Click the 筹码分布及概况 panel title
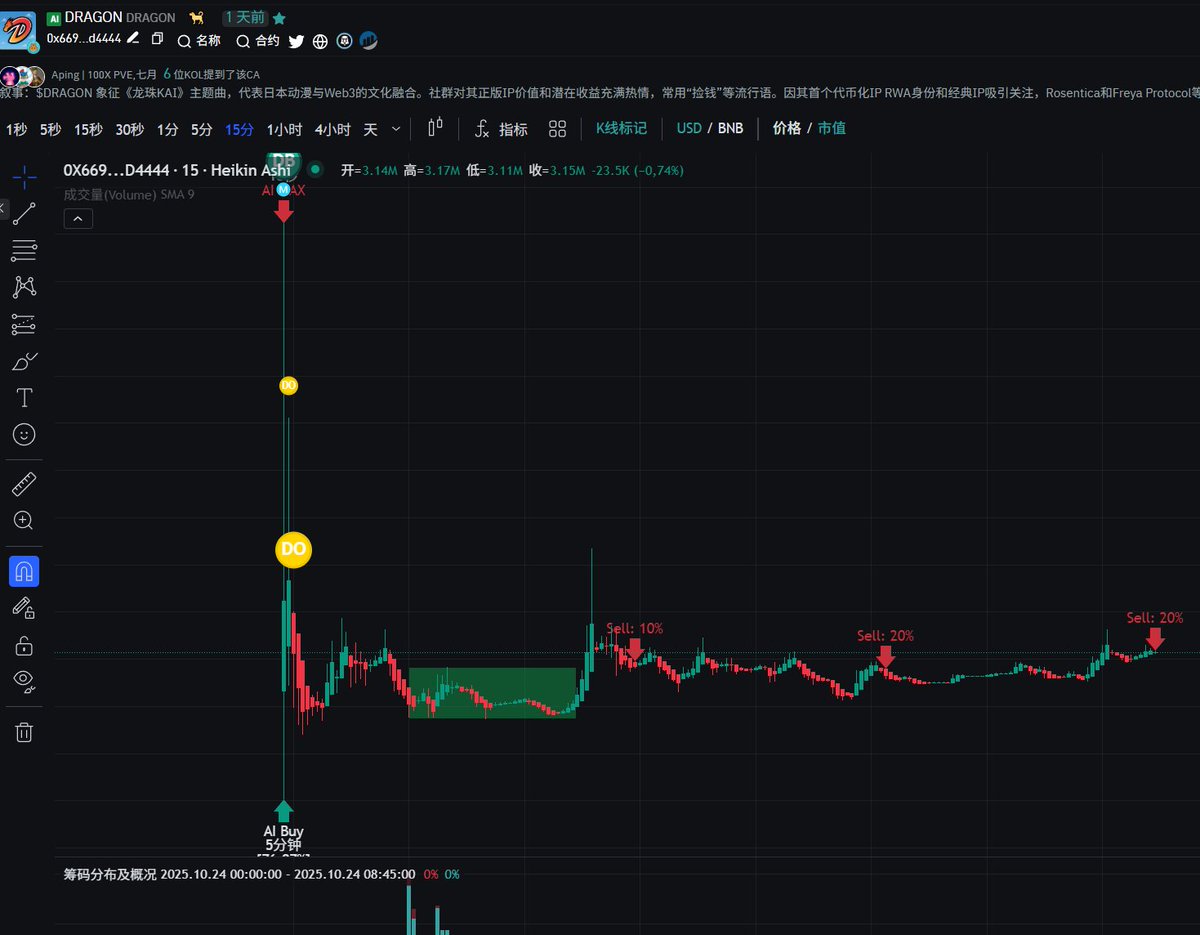This screenshot has width=1200, height=935. (110, 874)
